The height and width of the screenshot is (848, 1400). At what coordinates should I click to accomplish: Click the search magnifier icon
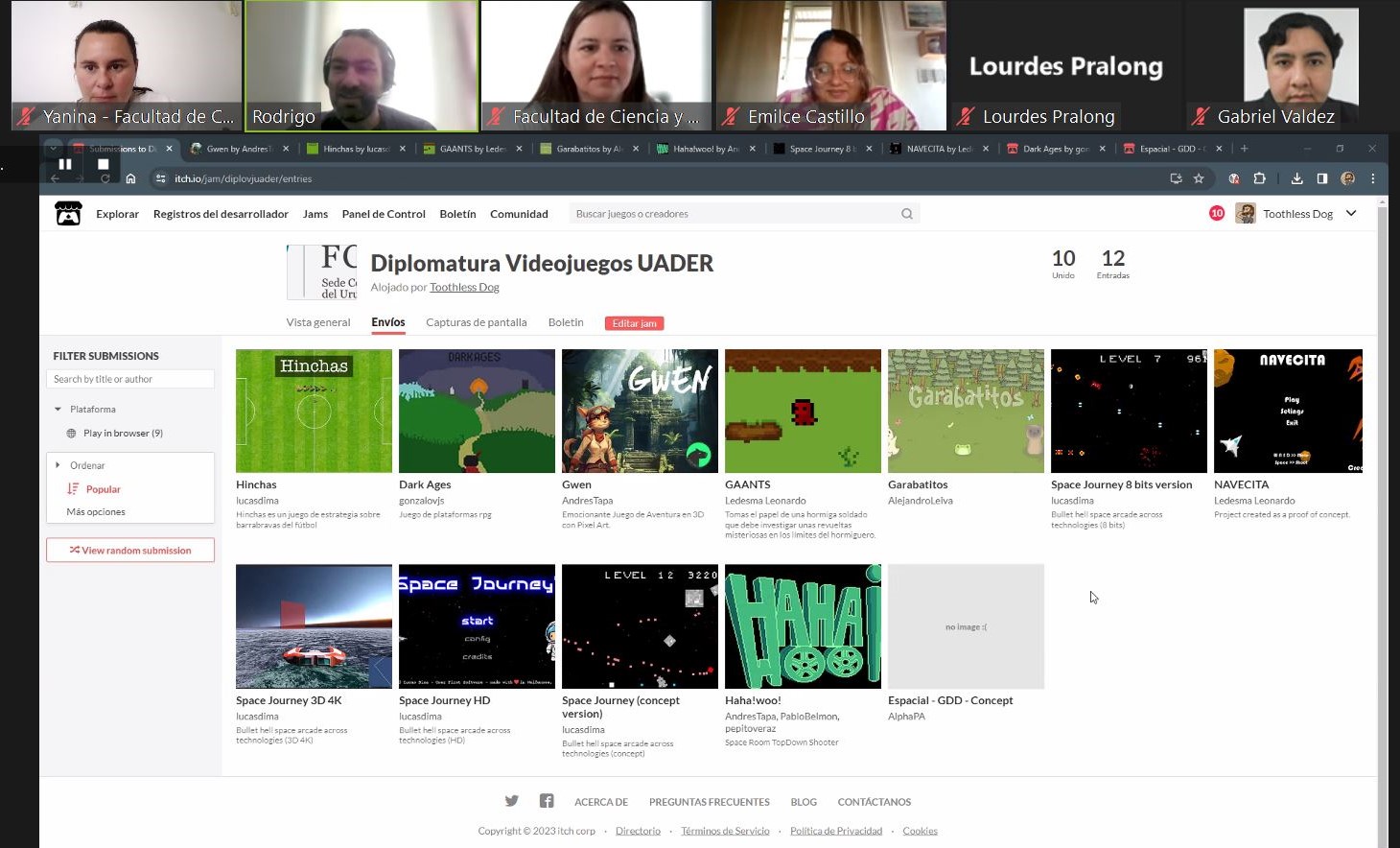(906, 214)
